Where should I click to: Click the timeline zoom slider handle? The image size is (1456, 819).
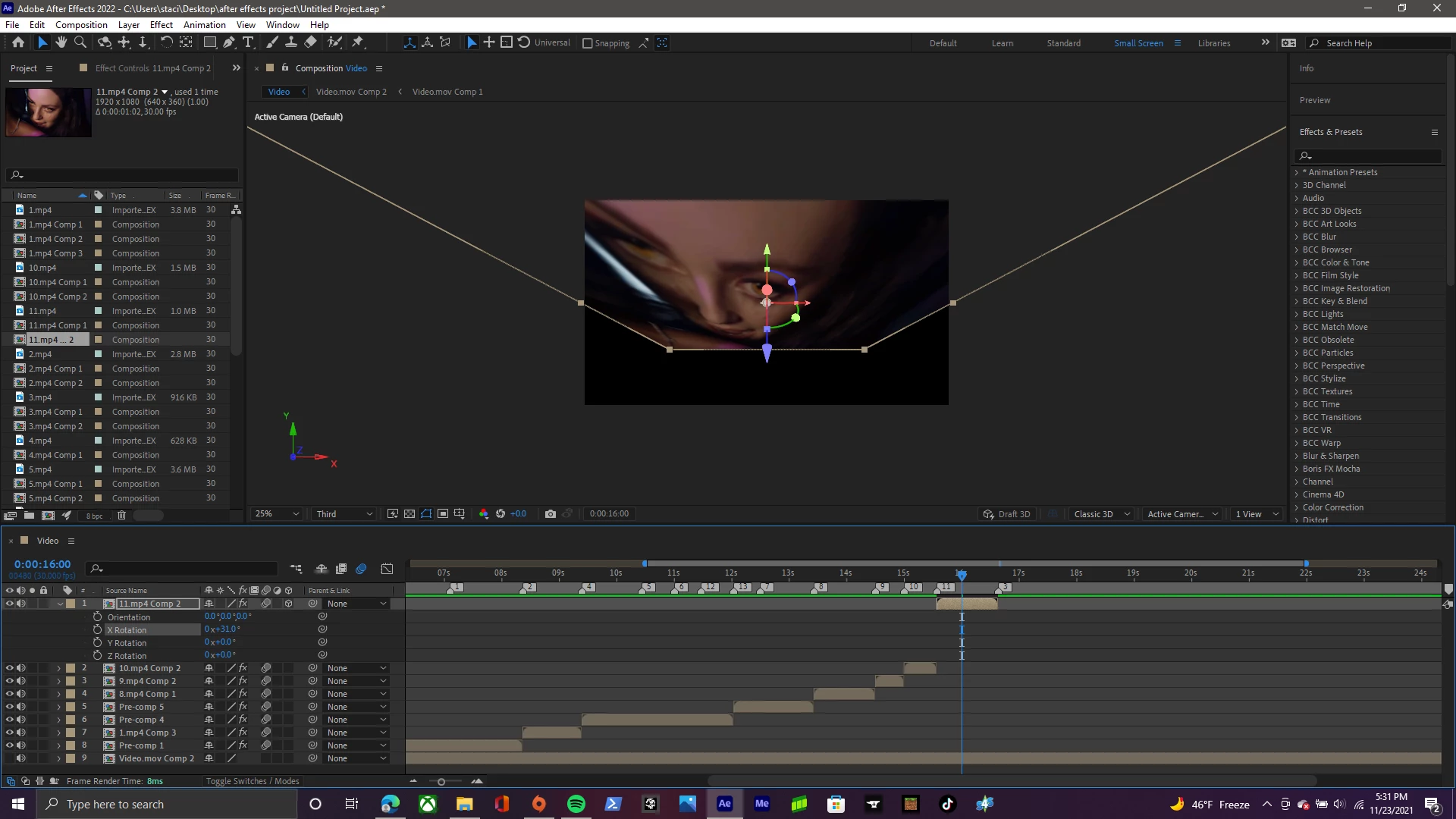tap(441, 782)
